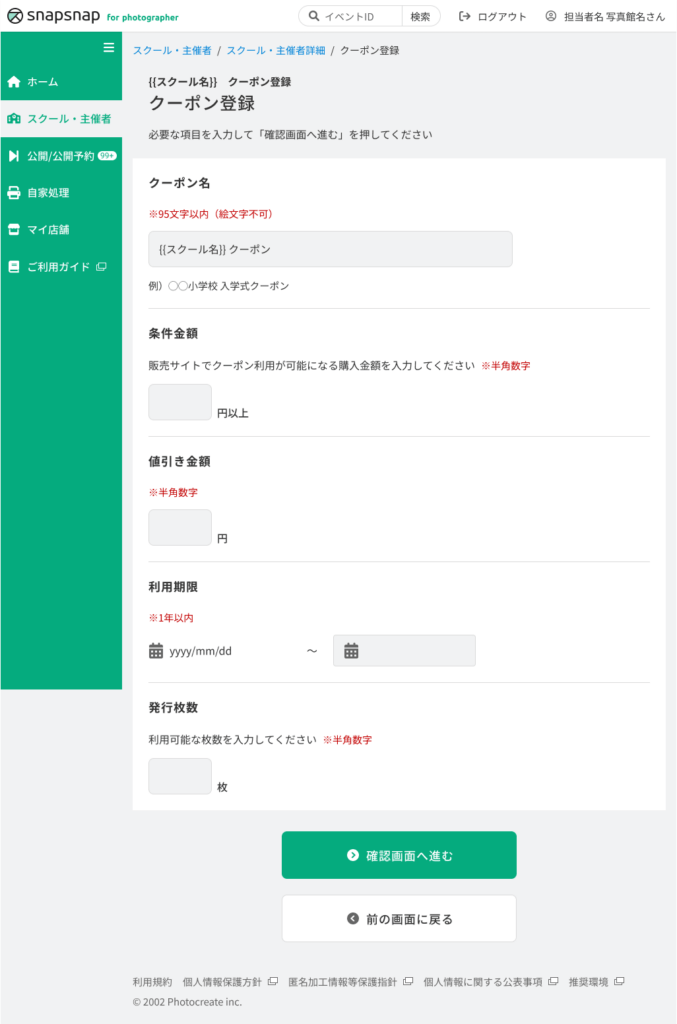The width and height of the screenshot is (677, 1024).
Task: Click the magnifier icon in search box
Action: coord(314,16)
